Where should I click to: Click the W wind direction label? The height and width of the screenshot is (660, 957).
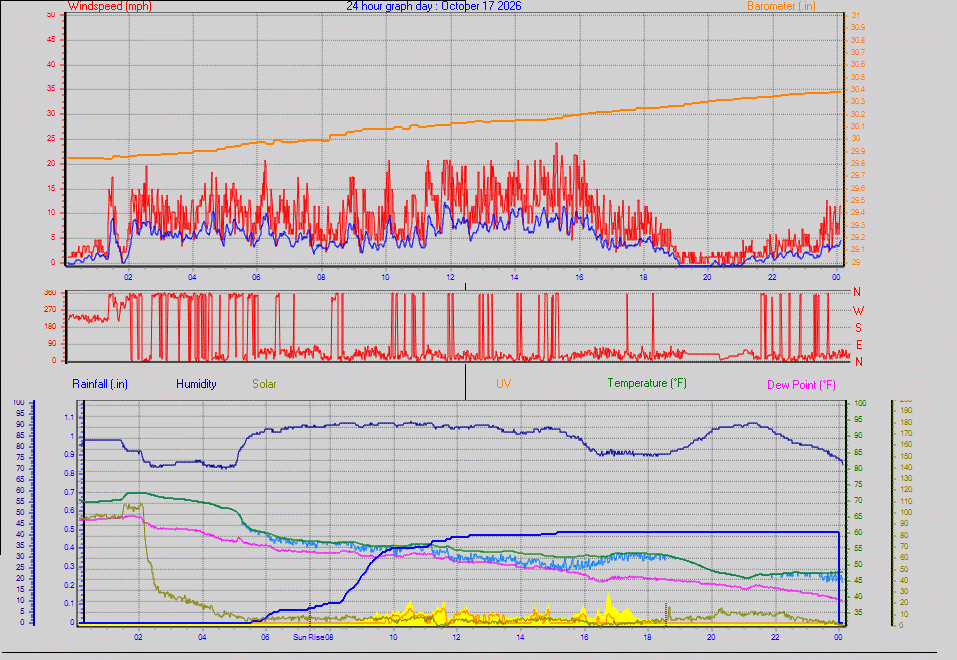coord(858,311)
